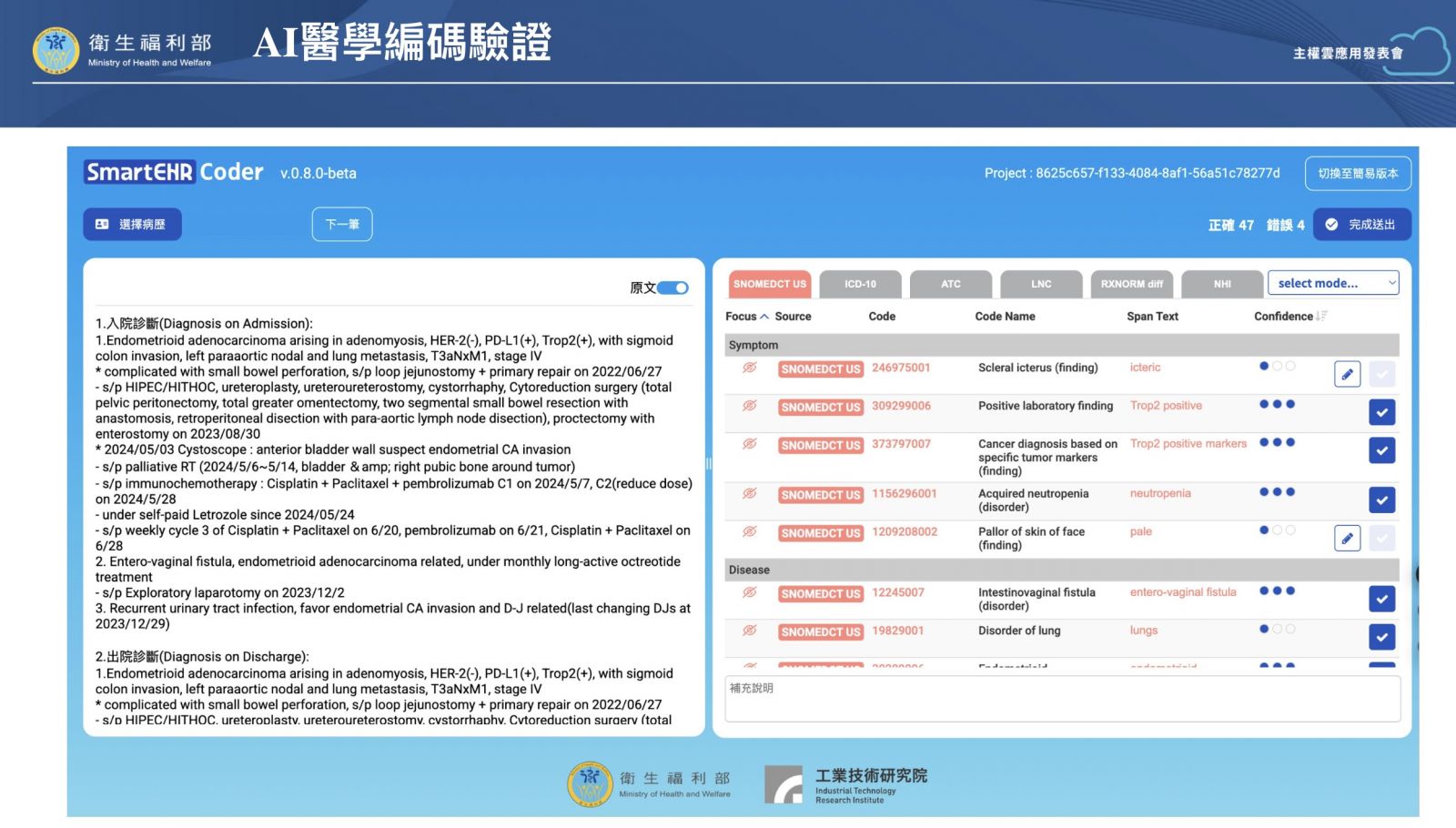The width and height of the screenshot is (1456, 828).
Task: Click the eye icon on the Positive laboratory finding row
Action: click(749, 406)
